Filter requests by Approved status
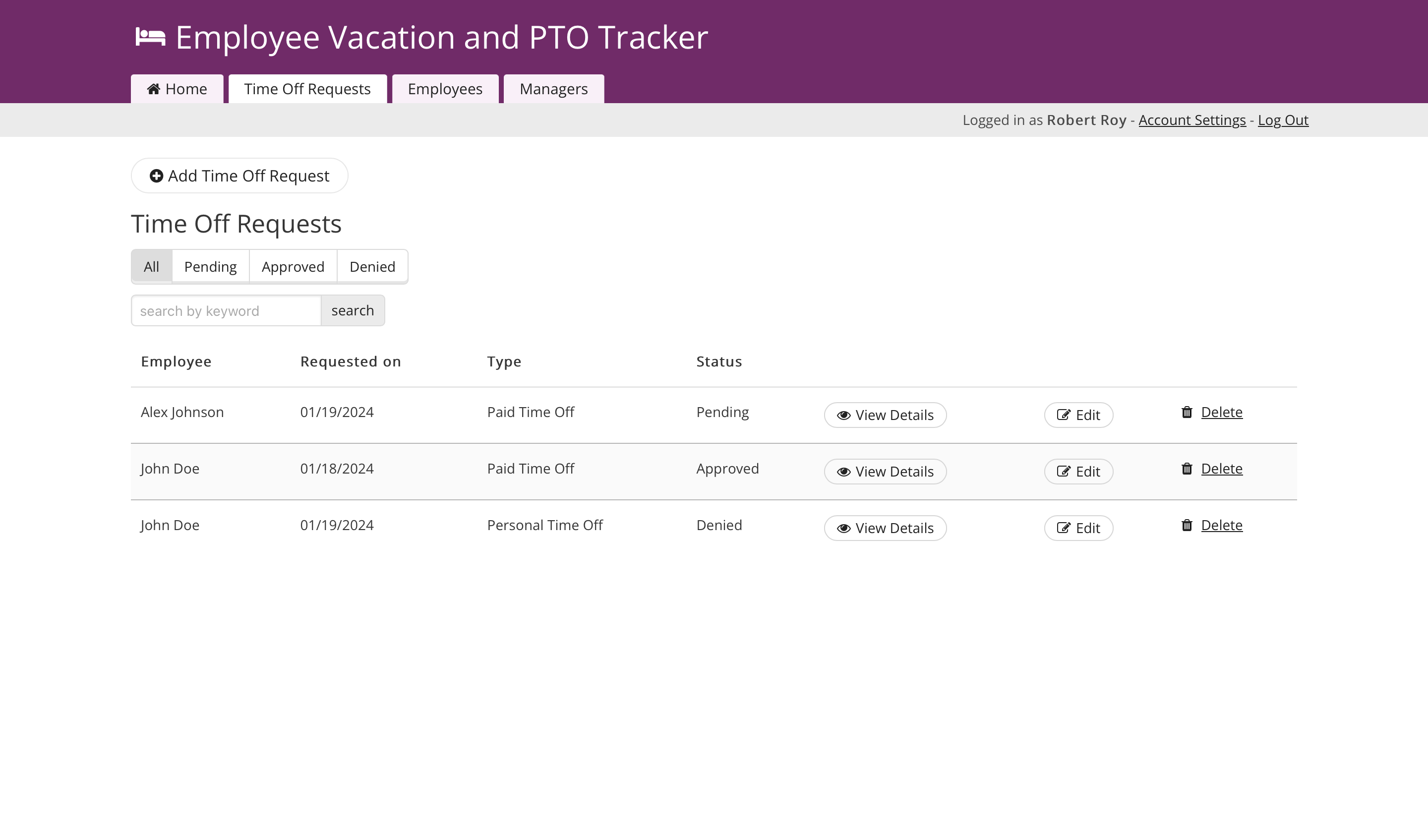This screenshot has height=840, width=1428. click(293, 266)
